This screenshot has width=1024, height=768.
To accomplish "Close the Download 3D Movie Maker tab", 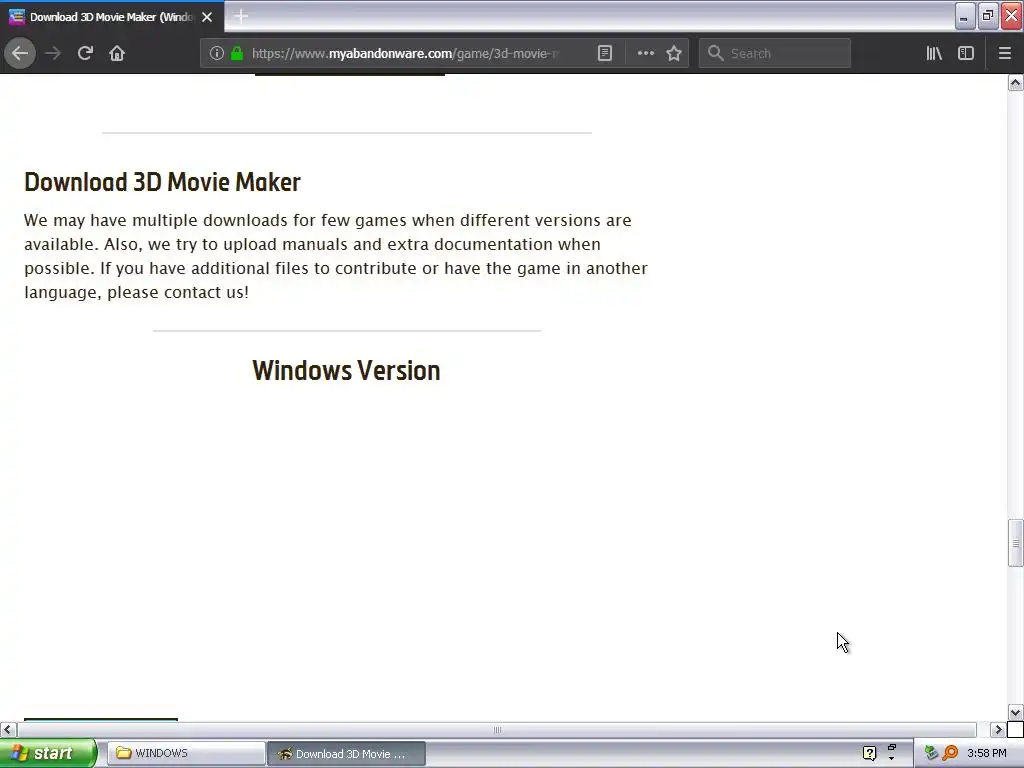I will coord(207,17).
